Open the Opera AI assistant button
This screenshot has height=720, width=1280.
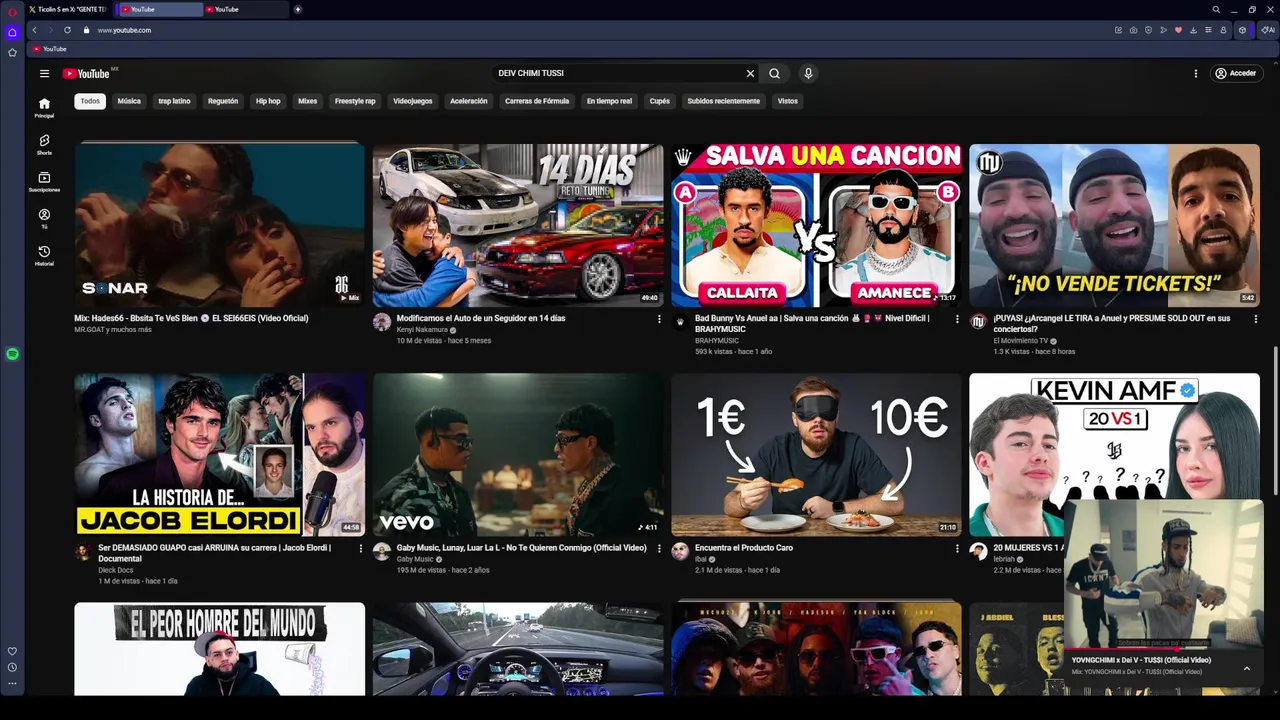click(x=1267, y=30)
